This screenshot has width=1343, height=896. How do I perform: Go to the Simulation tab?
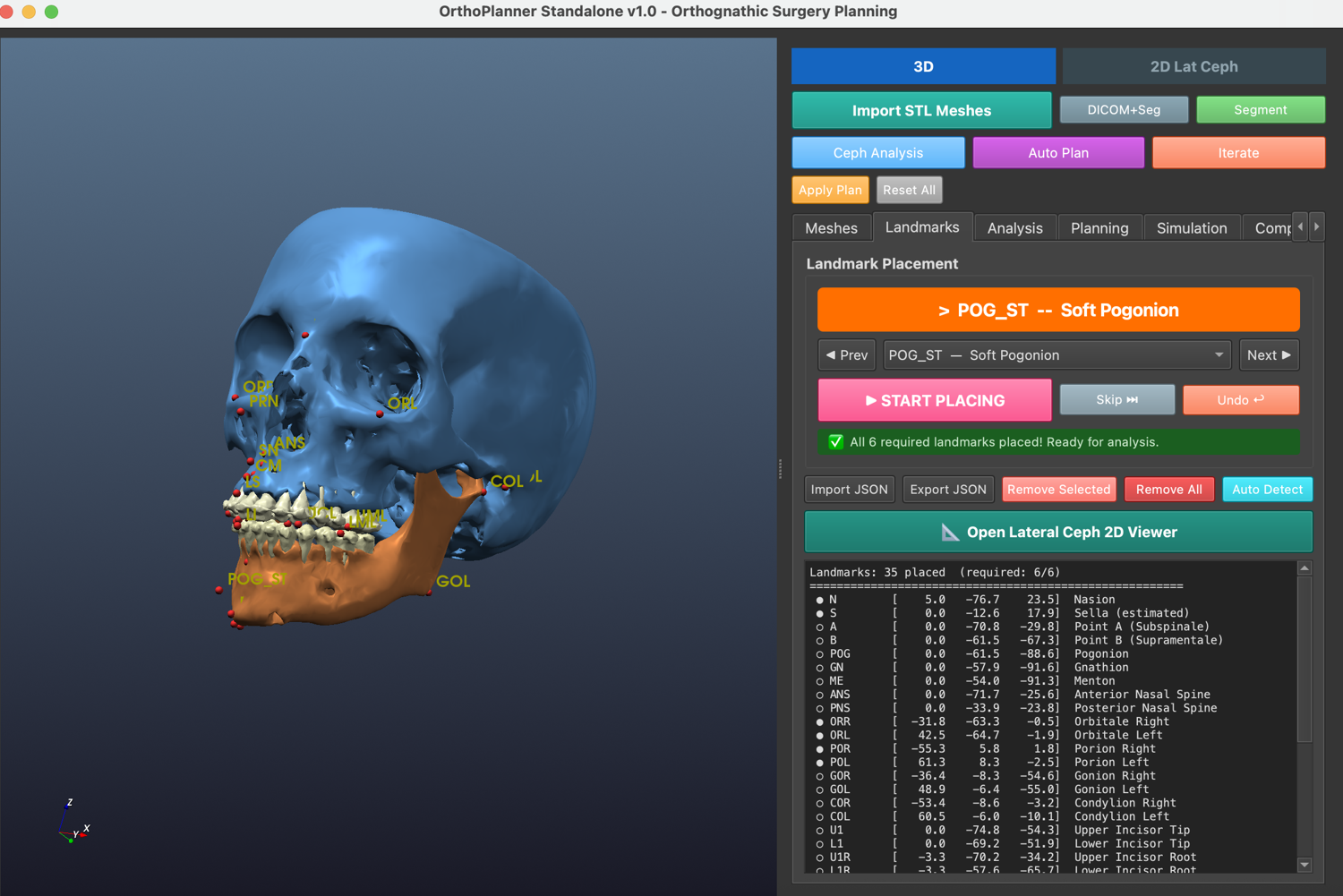tap(1192, 227)
